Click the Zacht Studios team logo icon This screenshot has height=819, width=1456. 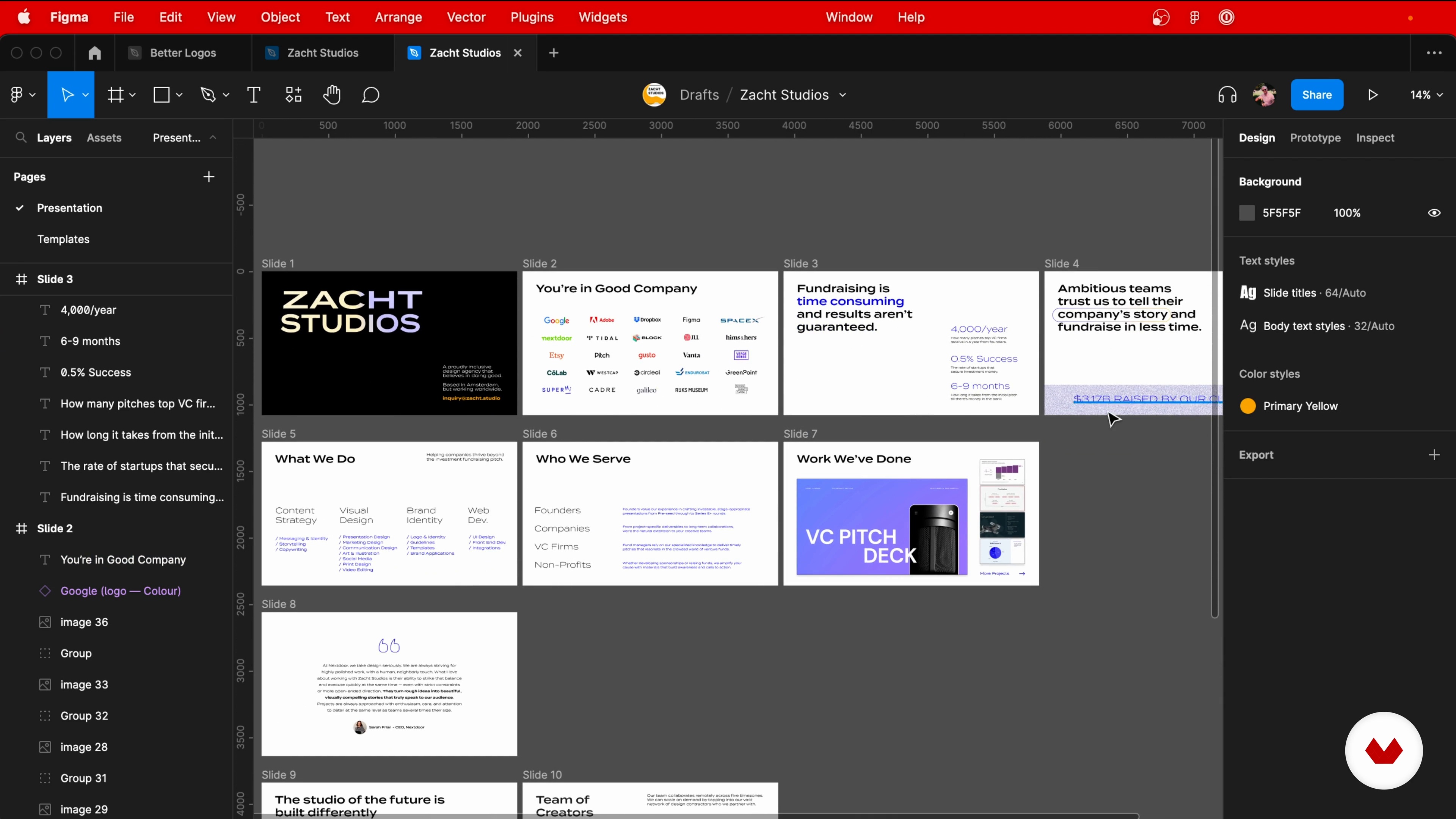click(x=654, y=95)
